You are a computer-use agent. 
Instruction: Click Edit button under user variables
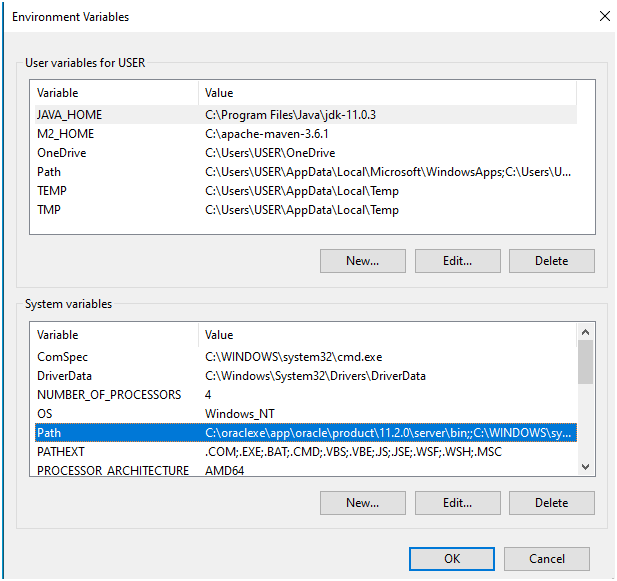(457, 261)
